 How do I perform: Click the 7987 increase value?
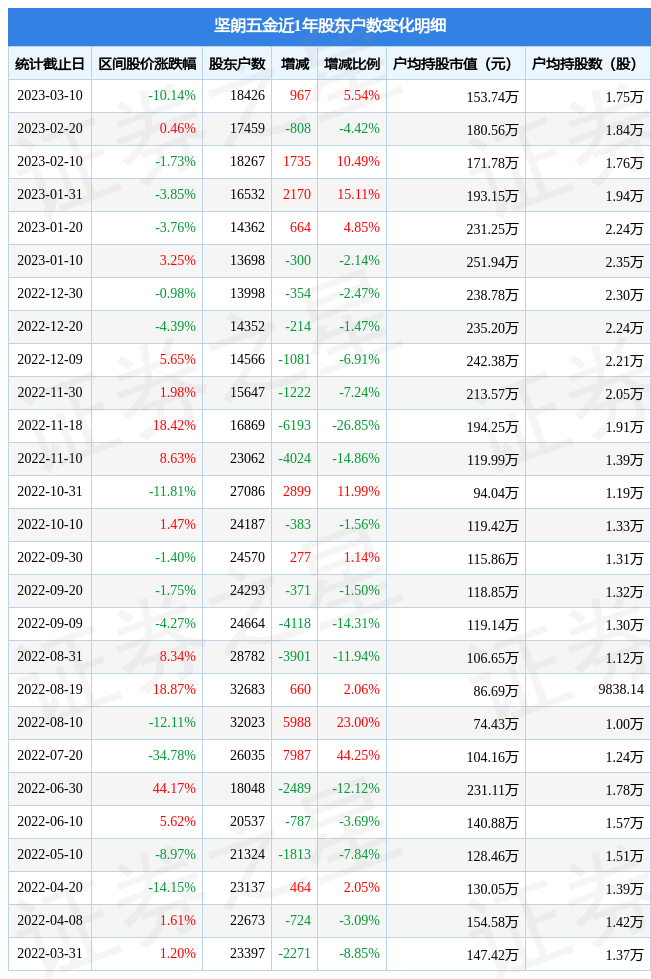click(x=297, y=755)
